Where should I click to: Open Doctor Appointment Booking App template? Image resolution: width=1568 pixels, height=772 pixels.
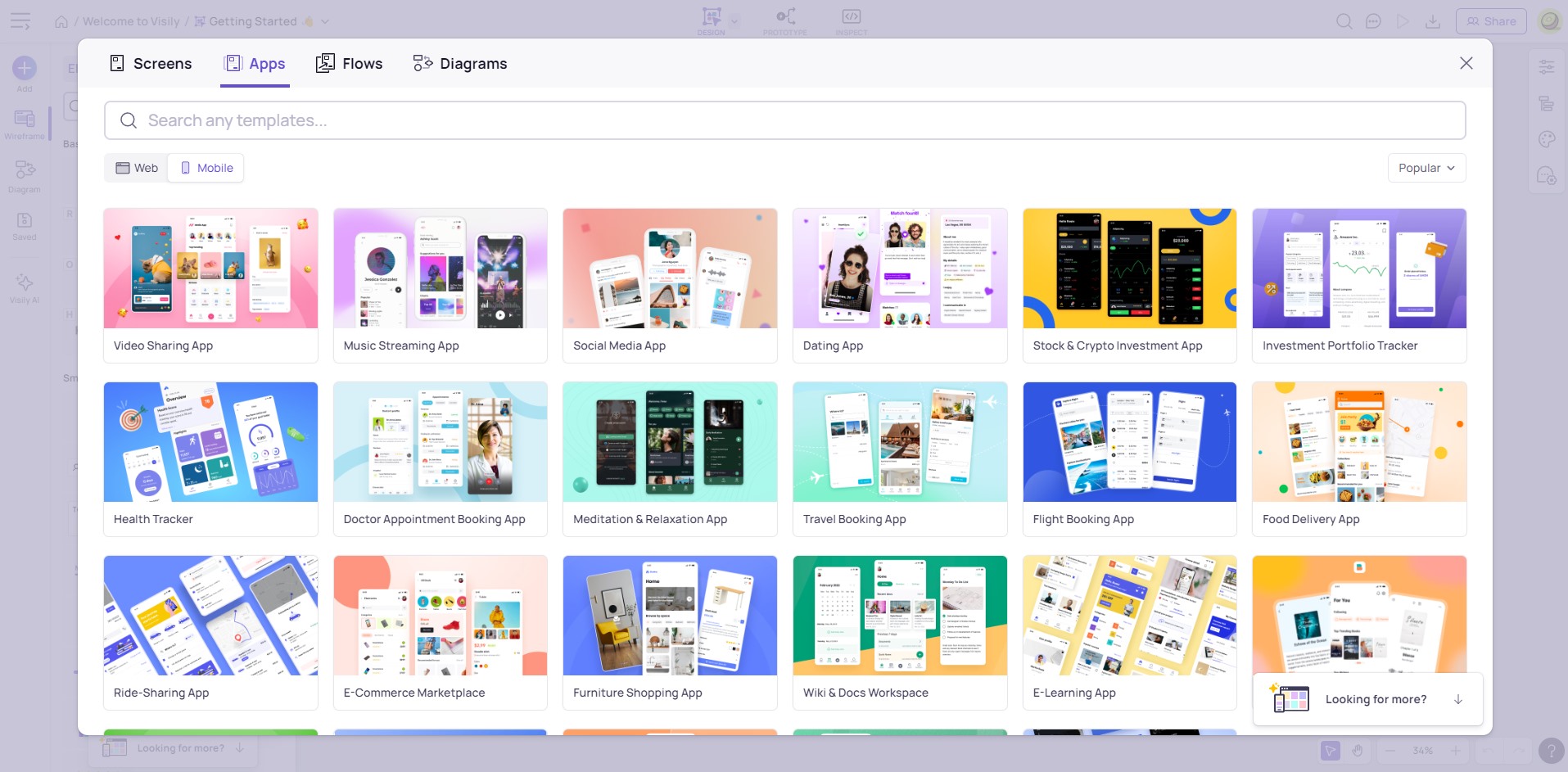[x=441, y=458]
